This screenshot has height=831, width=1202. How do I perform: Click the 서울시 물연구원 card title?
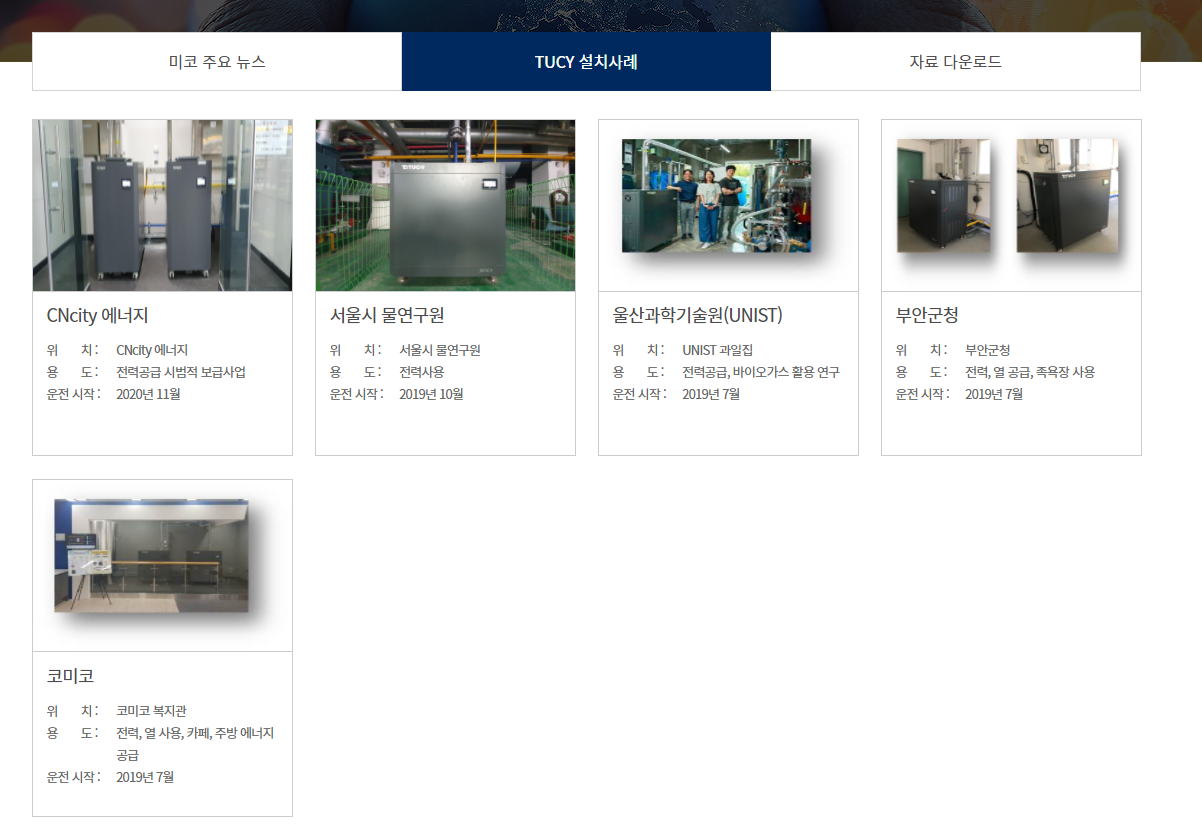click(x=387, y=316)
